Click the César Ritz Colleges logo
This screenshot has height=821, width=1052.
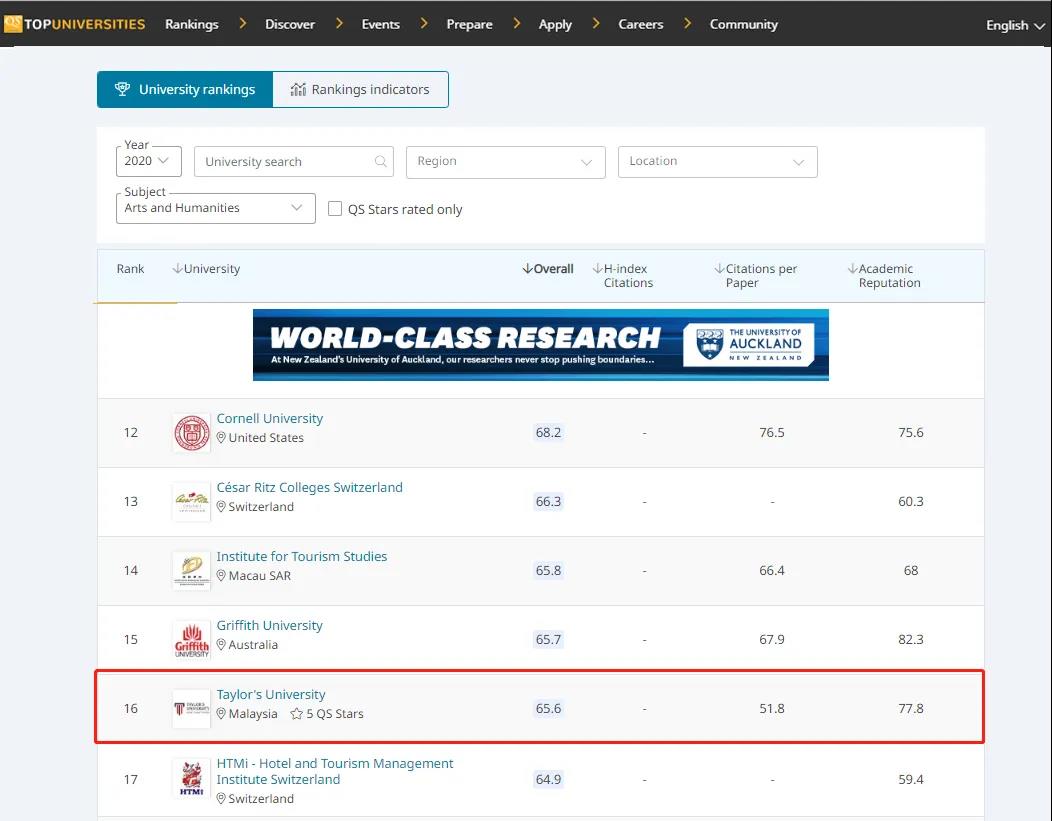pos(192,502)
